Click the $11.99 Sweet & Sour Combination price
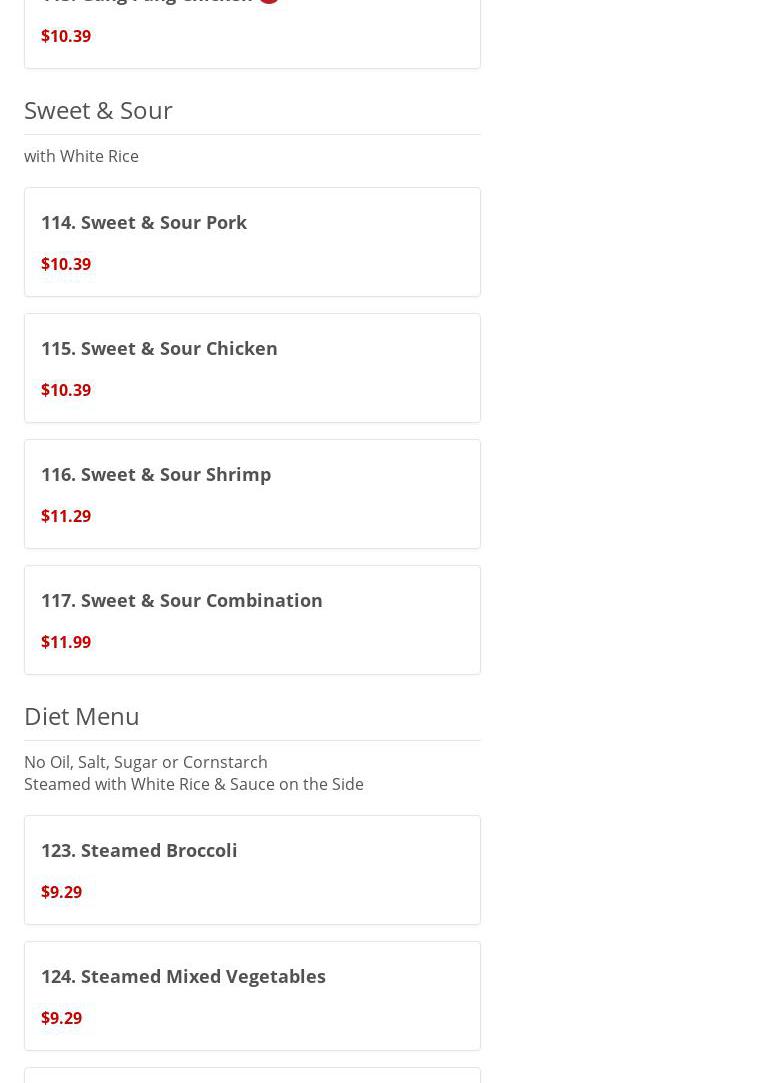The width and height of the screenshot is (770, 1083). point(66,642)
